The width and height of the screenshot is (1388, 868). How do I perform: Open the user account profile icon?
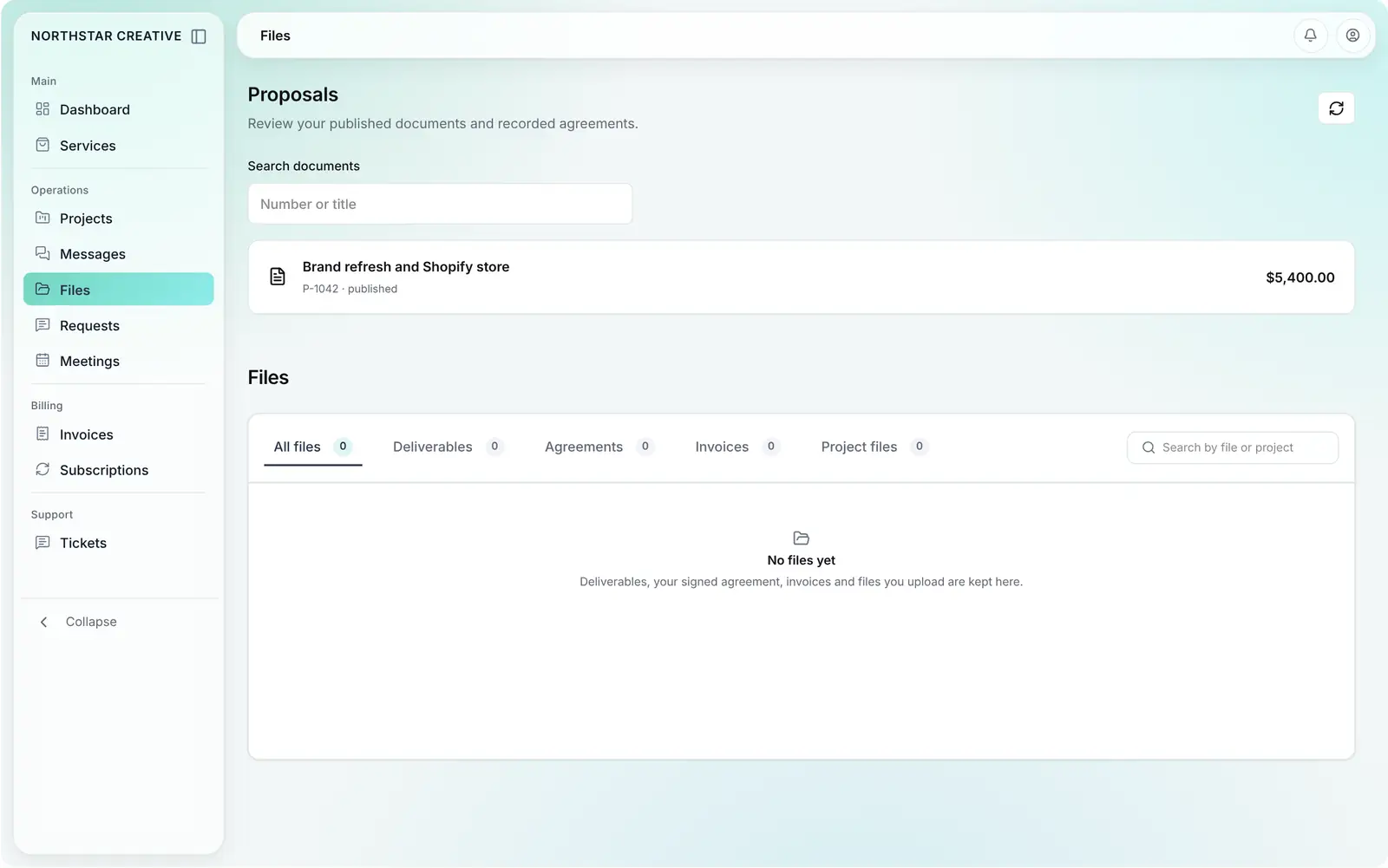[x=1352, y=36]
